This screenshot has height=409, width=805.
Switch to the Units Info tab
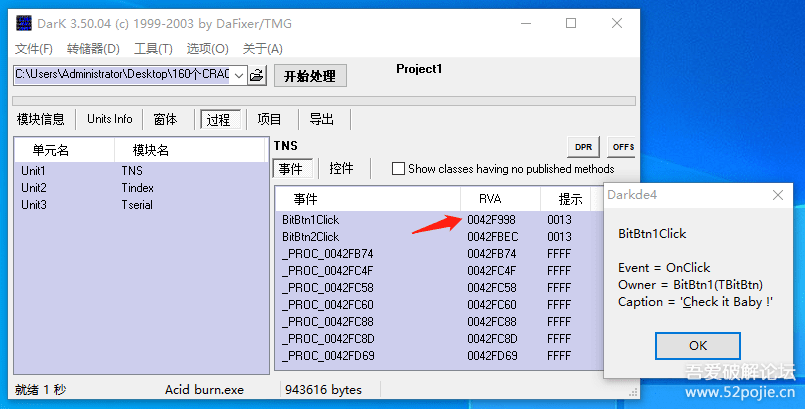point(110,119)
